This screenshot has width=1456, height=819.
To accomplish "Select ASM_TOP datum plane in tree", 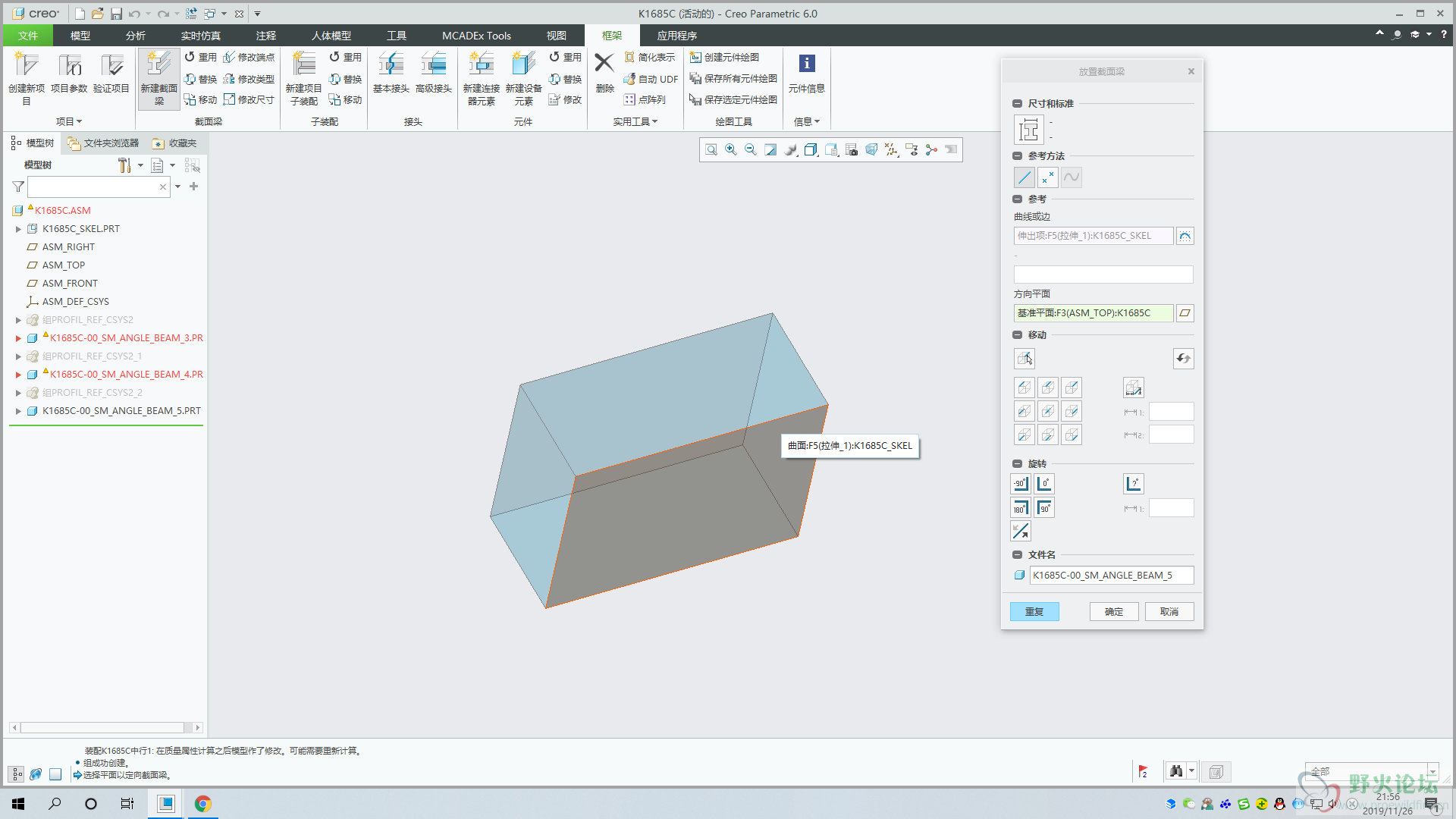I will coord(64,265).
